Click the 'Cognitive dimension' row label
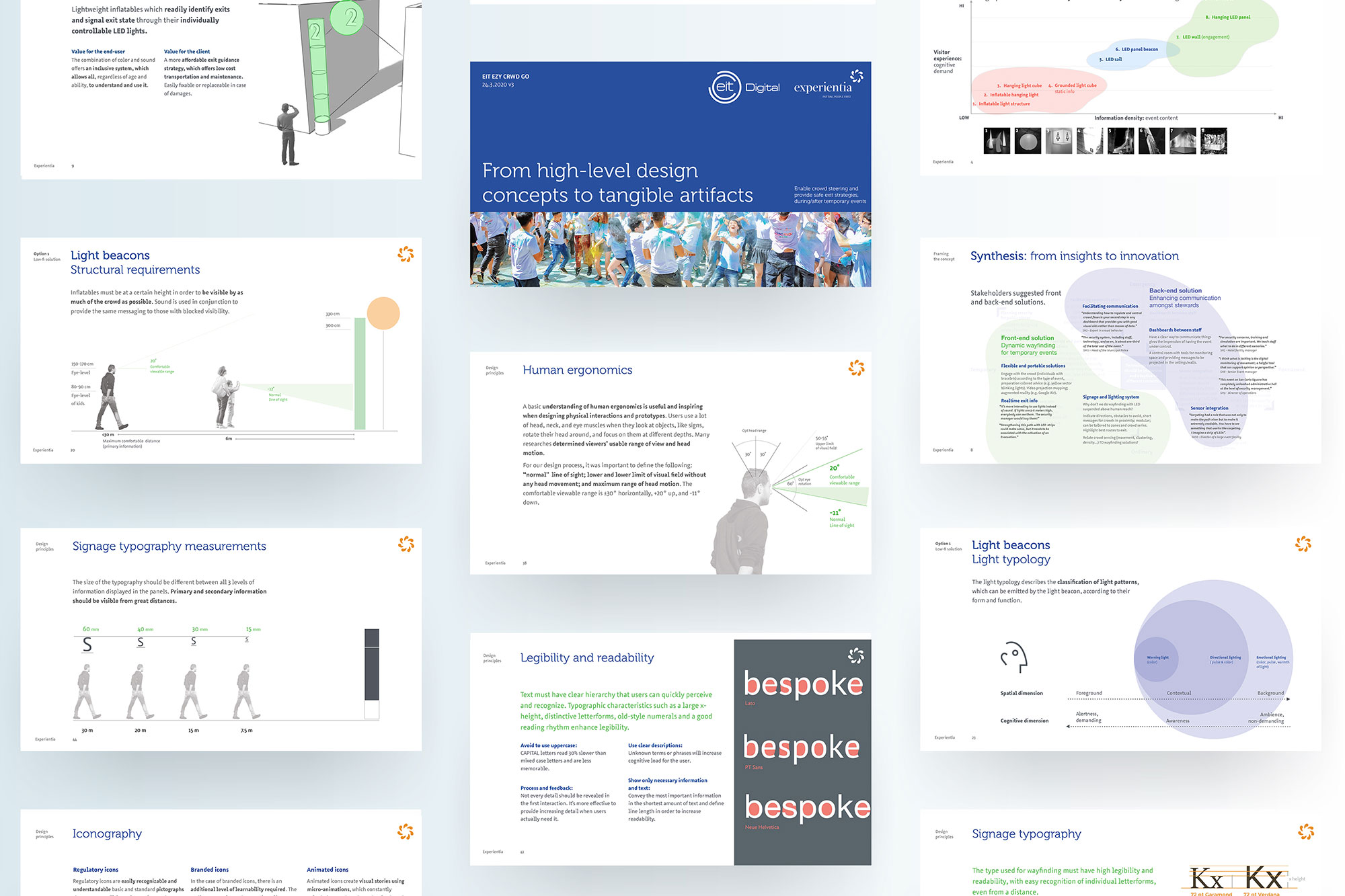 (x=1024, y=721)
